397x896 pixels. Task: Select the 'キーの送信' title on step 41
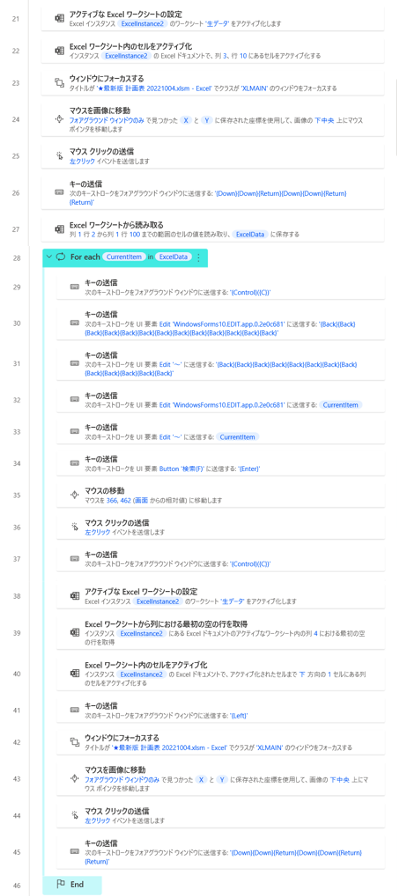(101, 705)
